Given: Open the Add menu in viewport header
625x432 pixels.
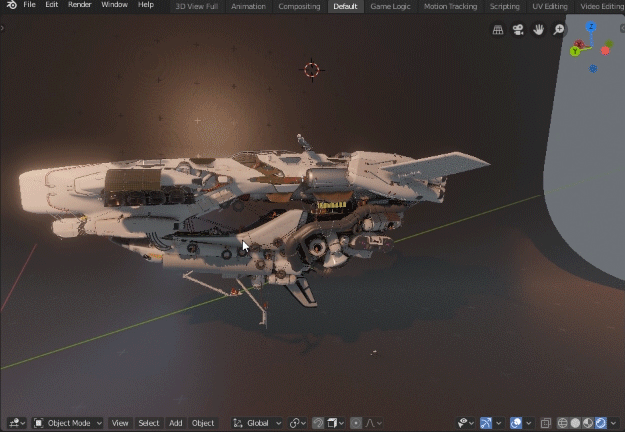Looking at the screenshot, I should tap(175, 423).
